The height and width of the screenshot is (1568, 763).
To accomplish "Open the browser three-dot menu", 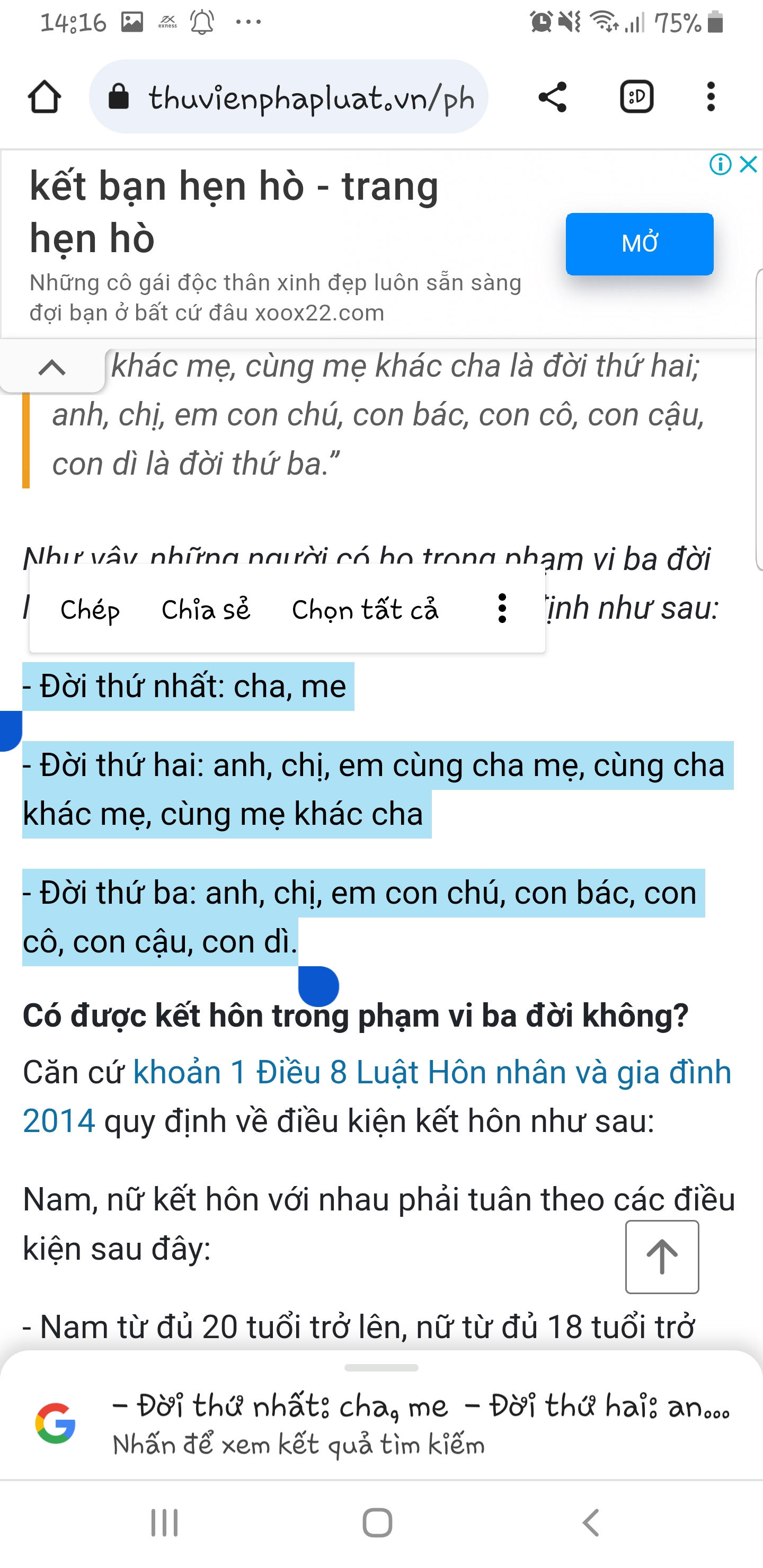I will pos(711,97).
